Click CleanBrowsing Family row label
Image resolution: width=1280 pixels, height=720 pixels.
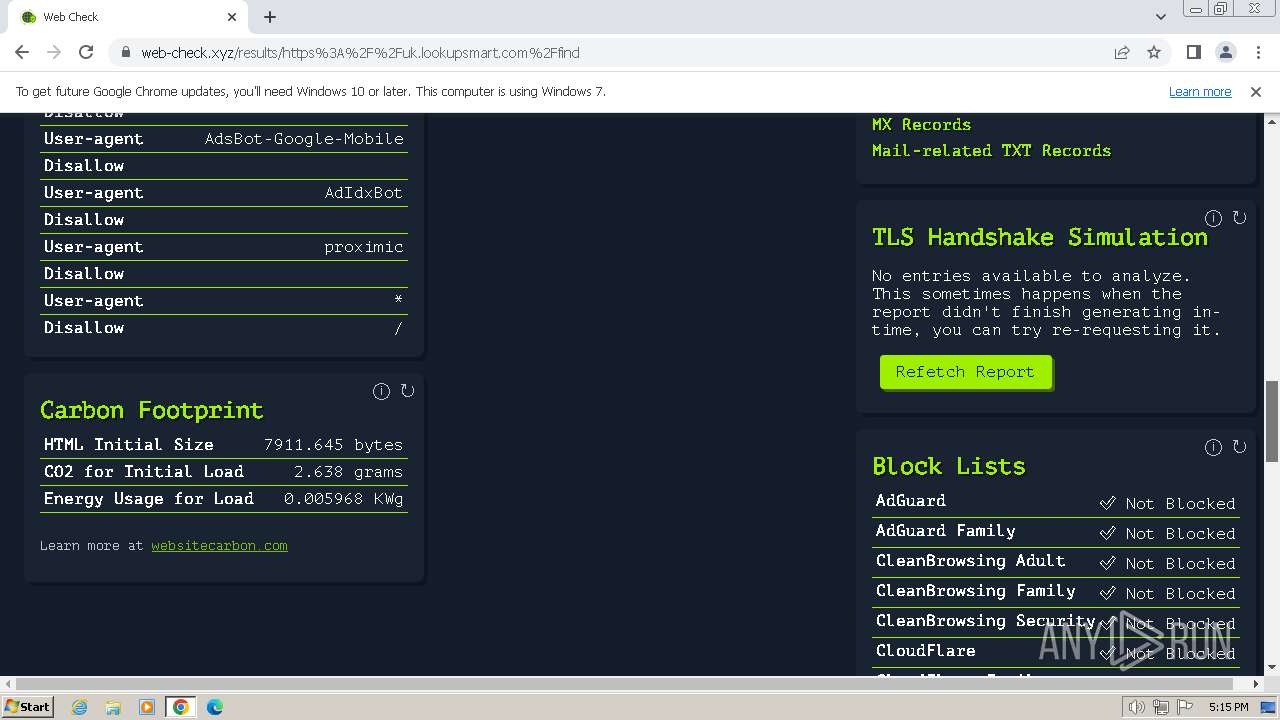click(975, 590)
